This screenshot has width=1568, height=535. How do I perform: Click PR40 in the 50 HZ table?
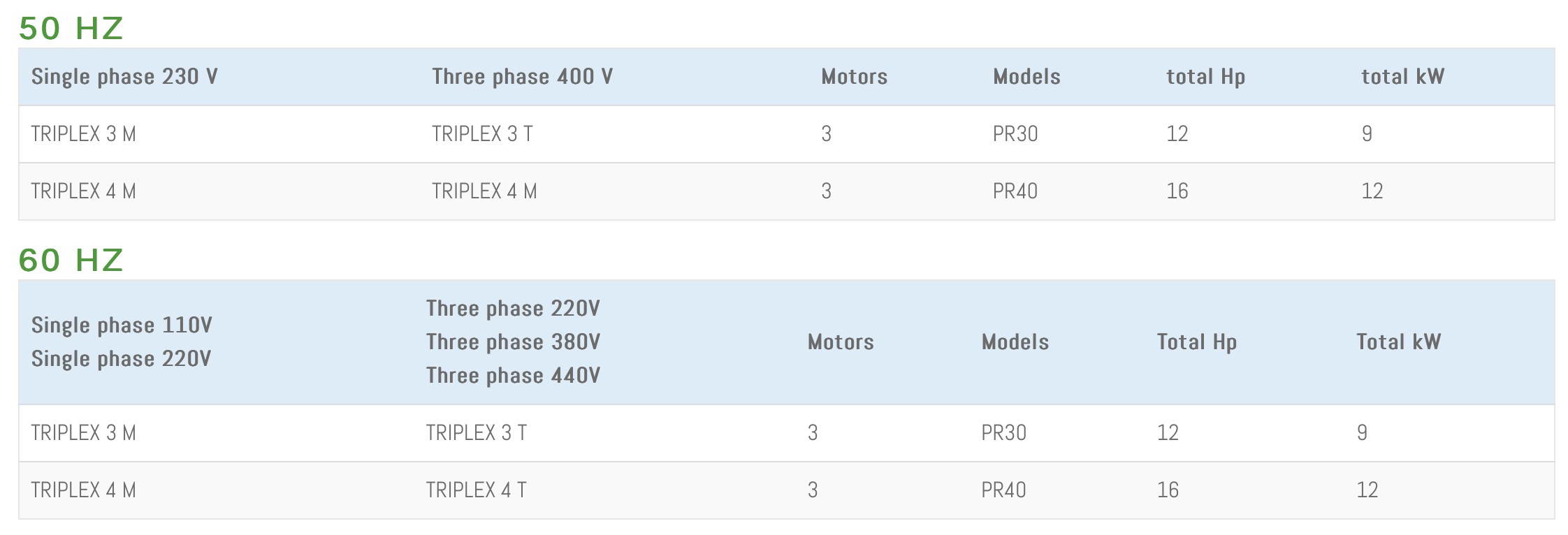coord(1015,191)
